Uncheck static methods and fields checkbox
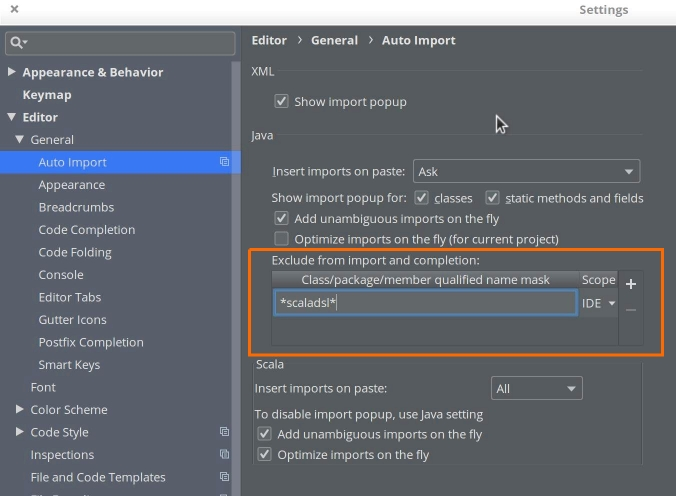676x496 pixels. [493, 198]
